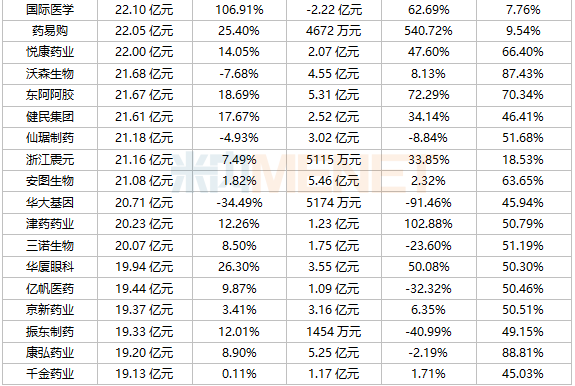Select 亿帆医药 net profit 1.09 亿元
Image resolution: width=575 pixels, height=386 pixels.
tap(333, 289)
